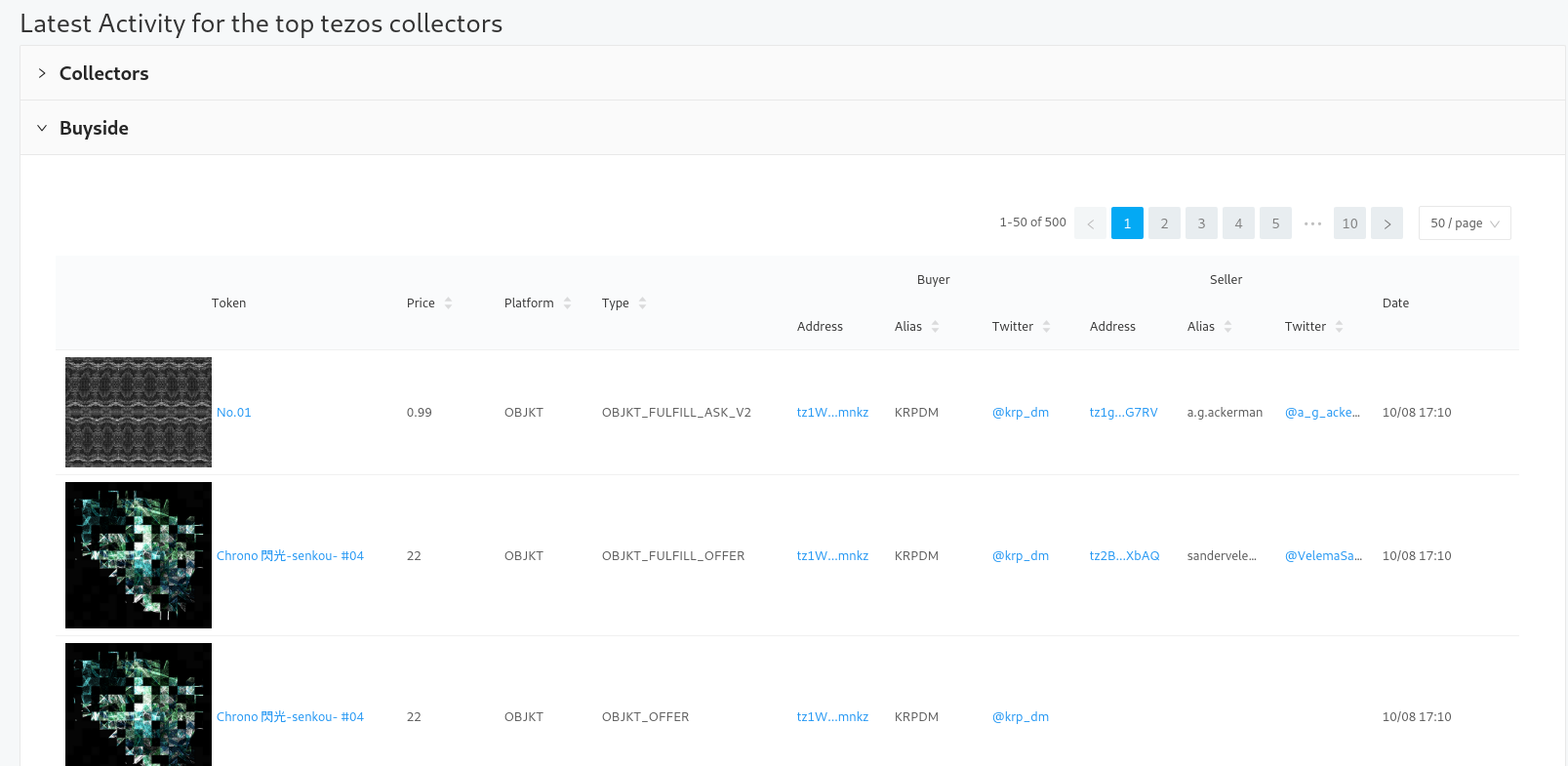The width and height of the screenshot is (1568, 766).
Task: Click the ellipsis to skip pages ahead
Action: pos(1312,223)
